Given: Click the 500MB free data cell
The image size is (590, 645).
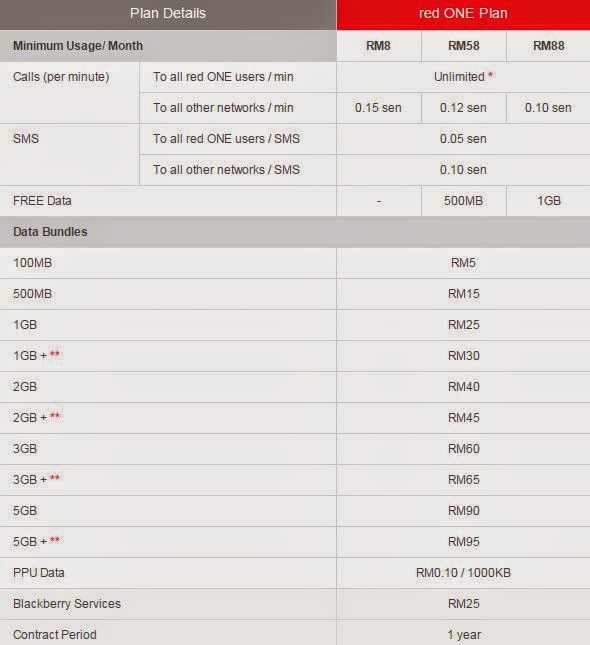Looking at the screenshot, I should 464,201.
